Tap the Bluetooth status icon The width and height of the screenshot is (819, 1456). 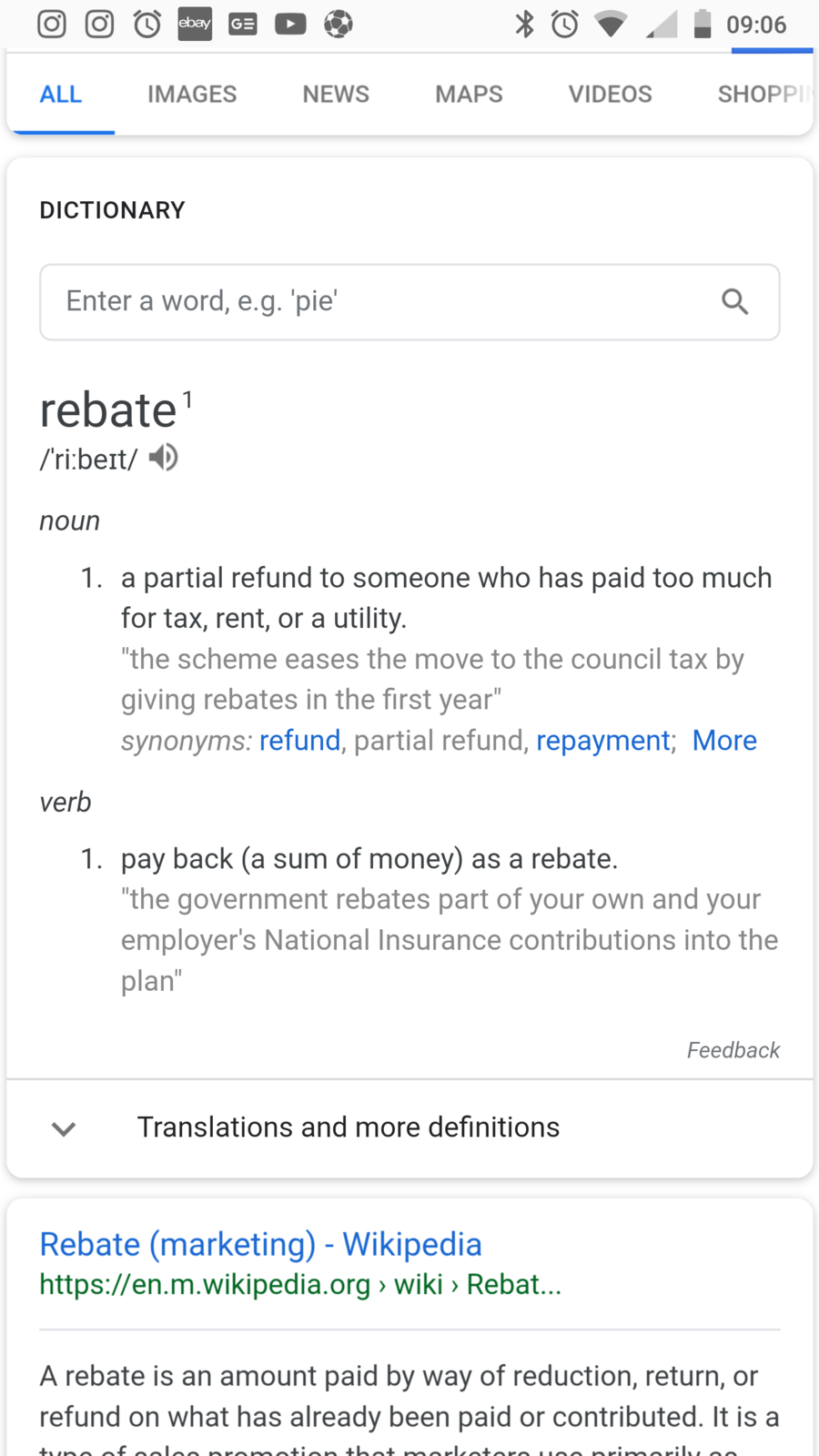click(x=524, y=24)
